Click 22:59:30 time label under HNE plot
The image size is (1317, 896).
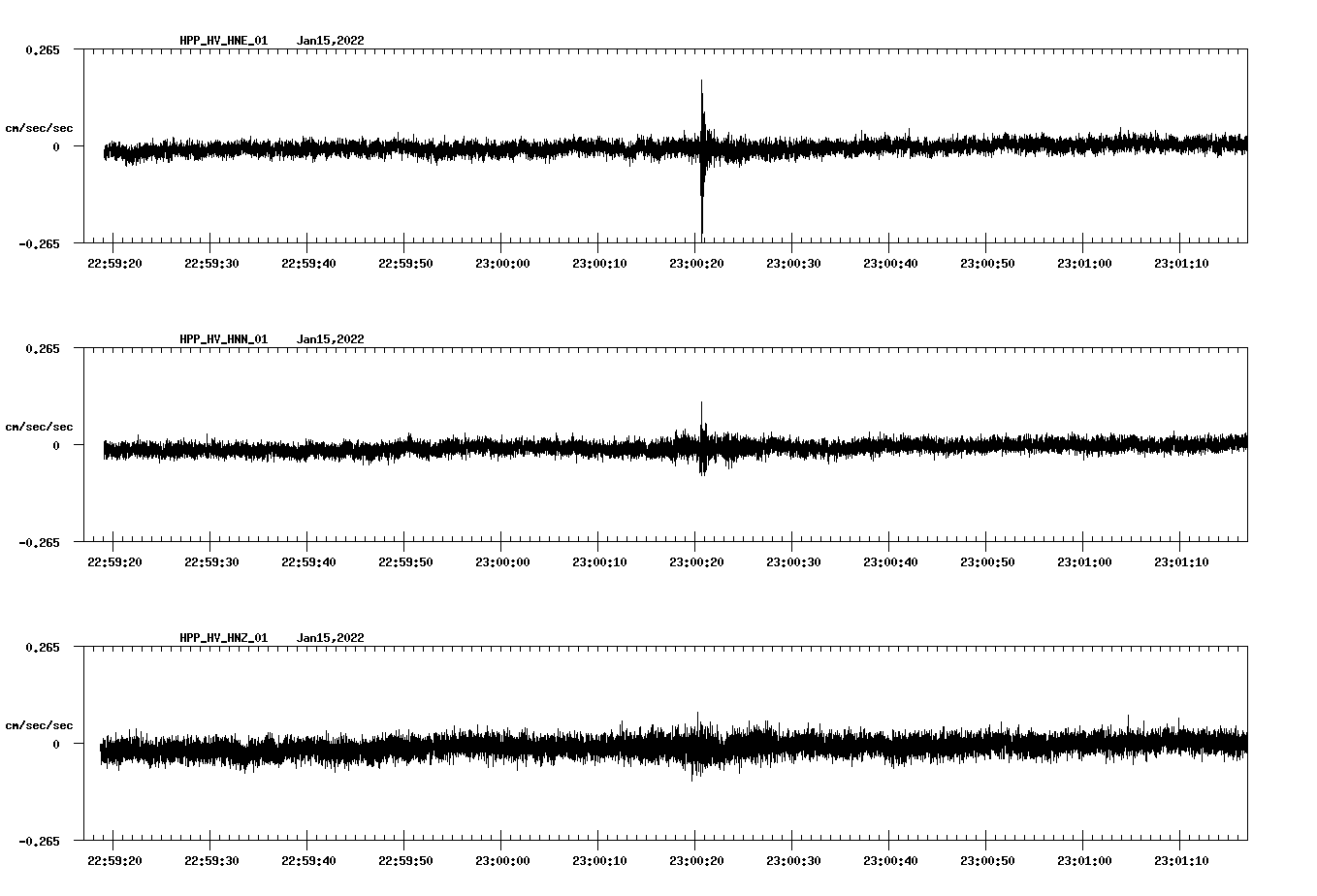click(x=211, y=264)
